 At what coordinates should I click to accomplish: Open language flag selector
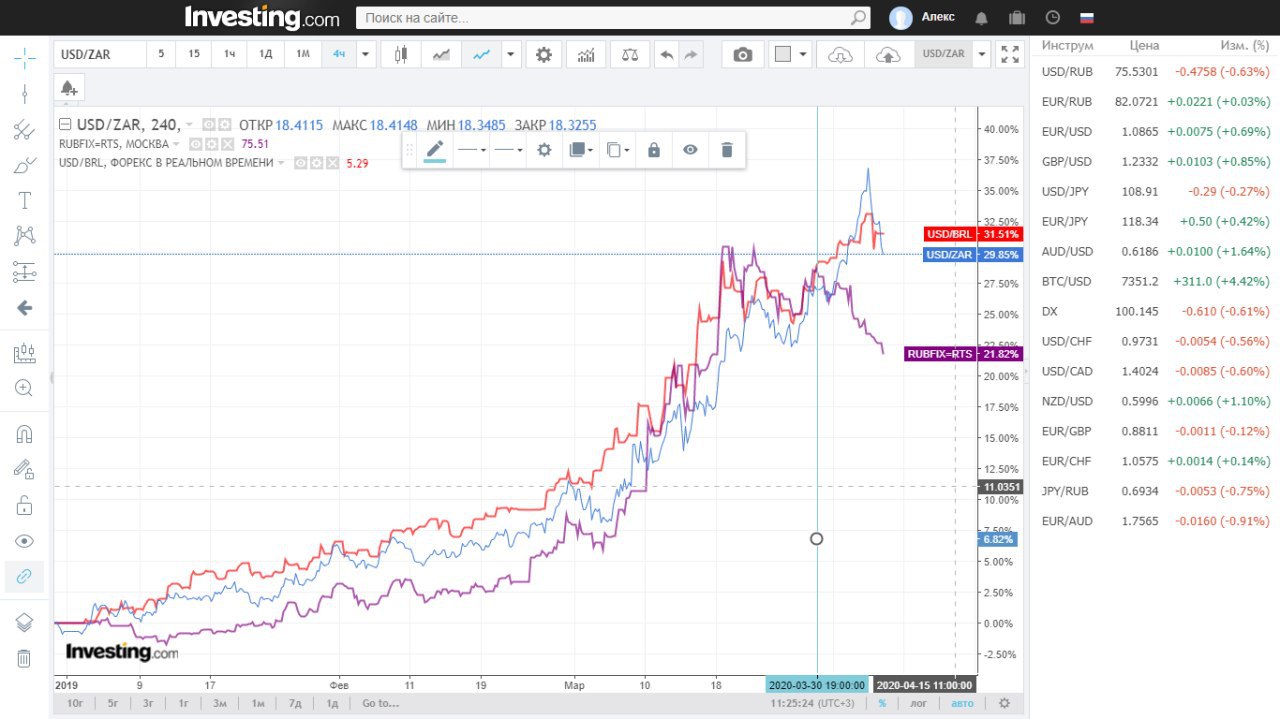point(1087,18)
